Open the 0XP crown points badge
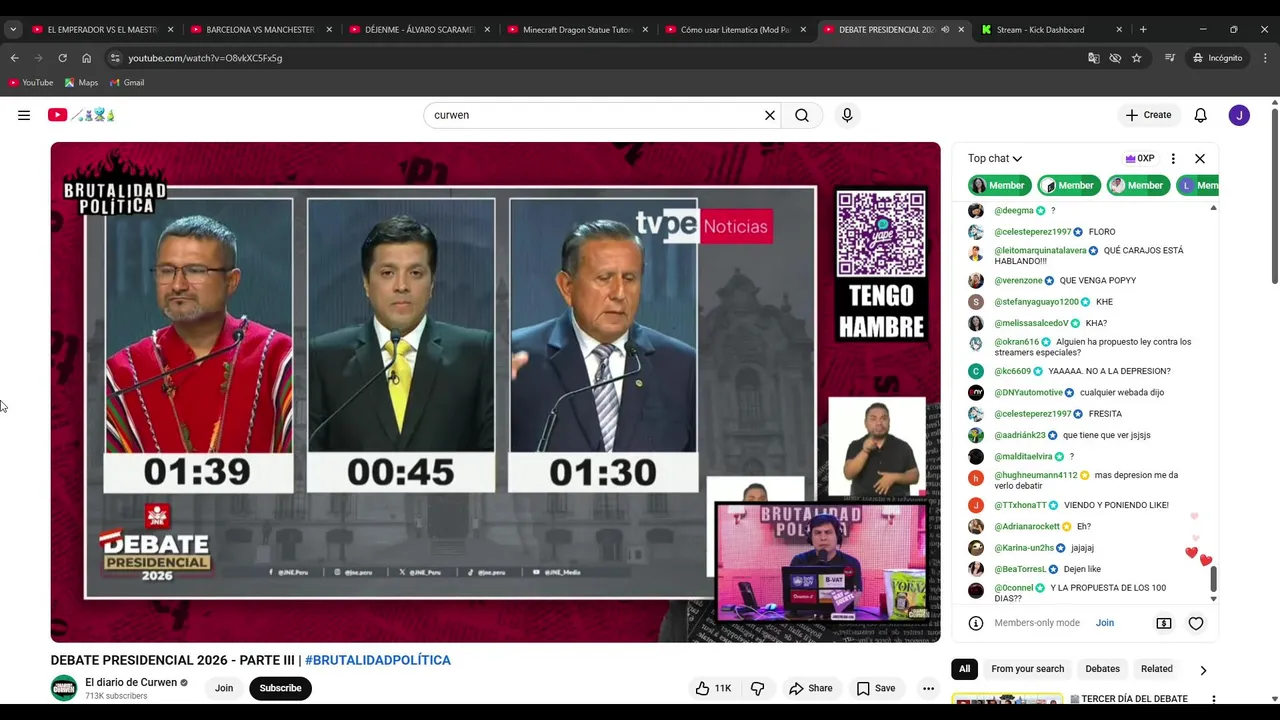1280x720 pixels. coord(1140,158)
